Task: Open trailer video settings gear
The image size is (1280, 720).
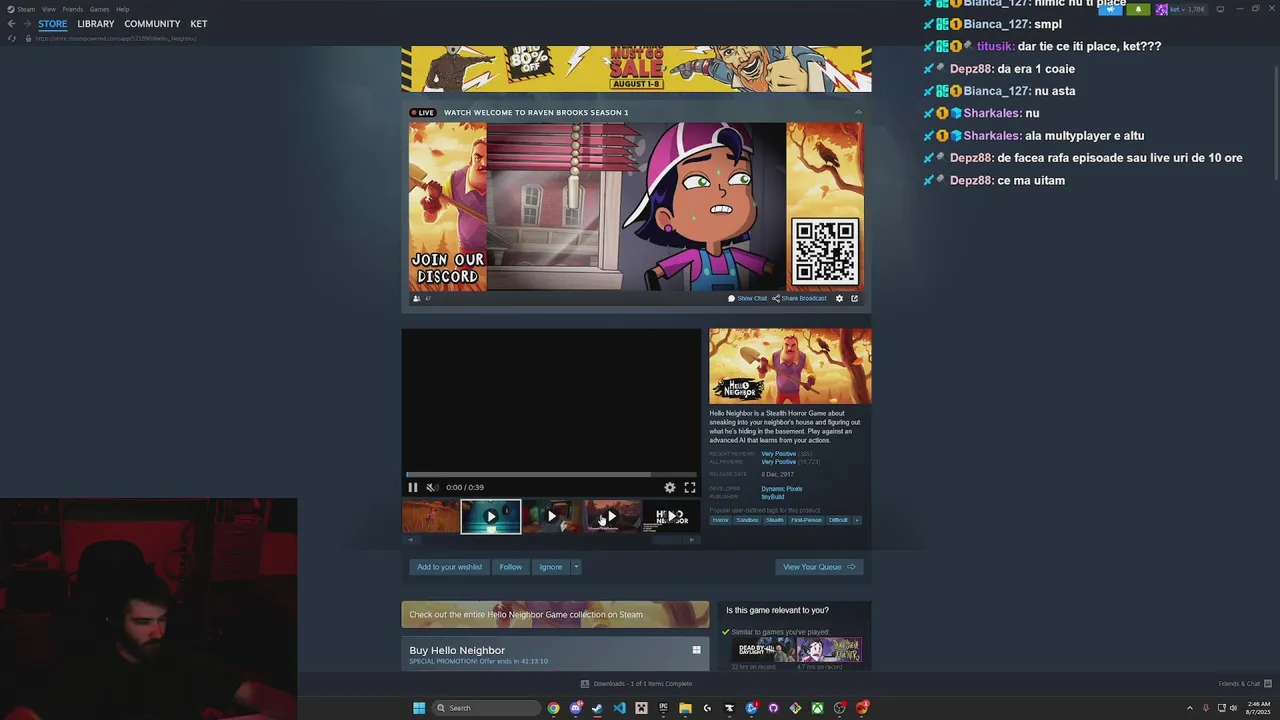Action: [670, 487]
